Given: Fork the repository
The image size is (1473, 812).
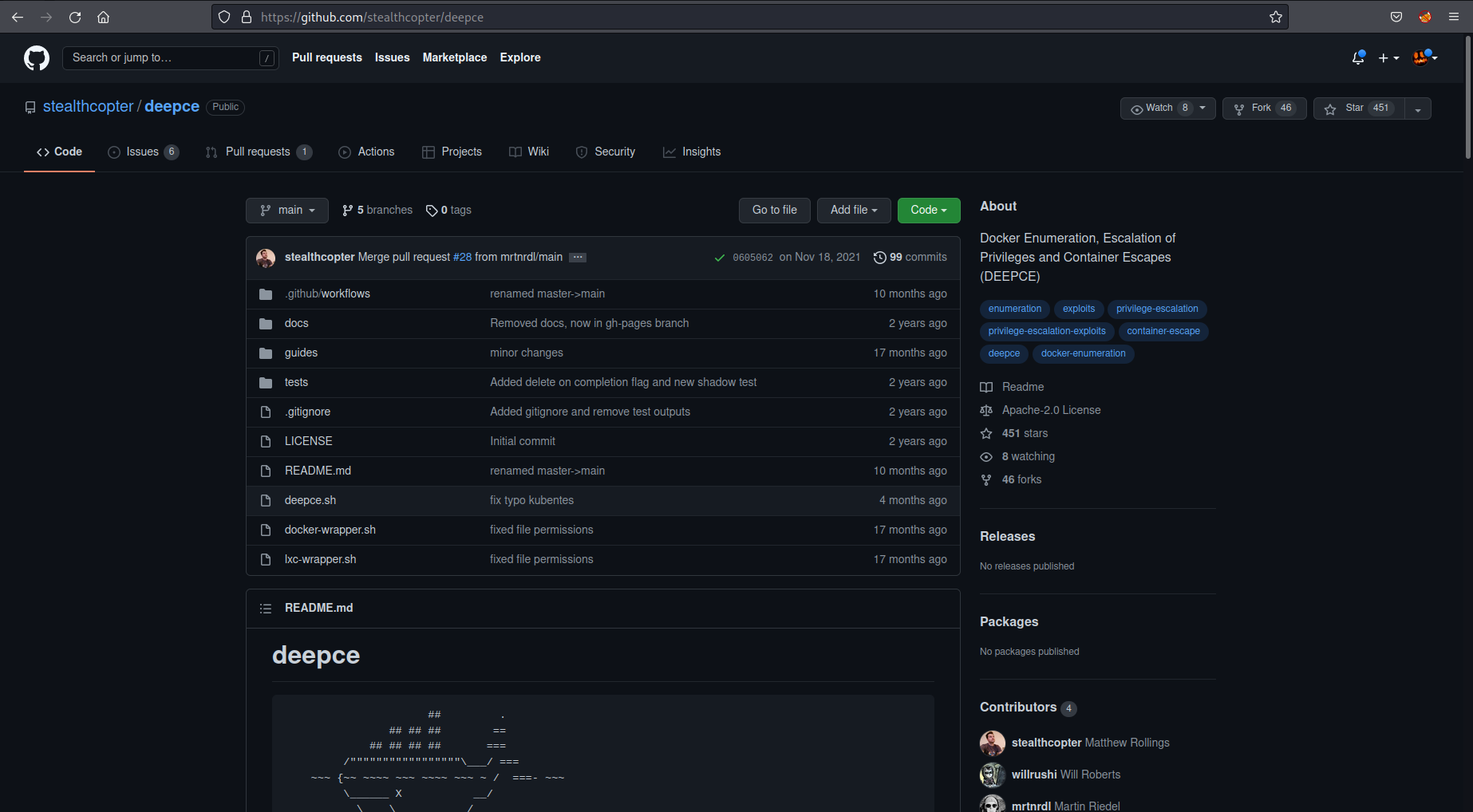Looking at the screenshot, I should tap(1264, 108).
